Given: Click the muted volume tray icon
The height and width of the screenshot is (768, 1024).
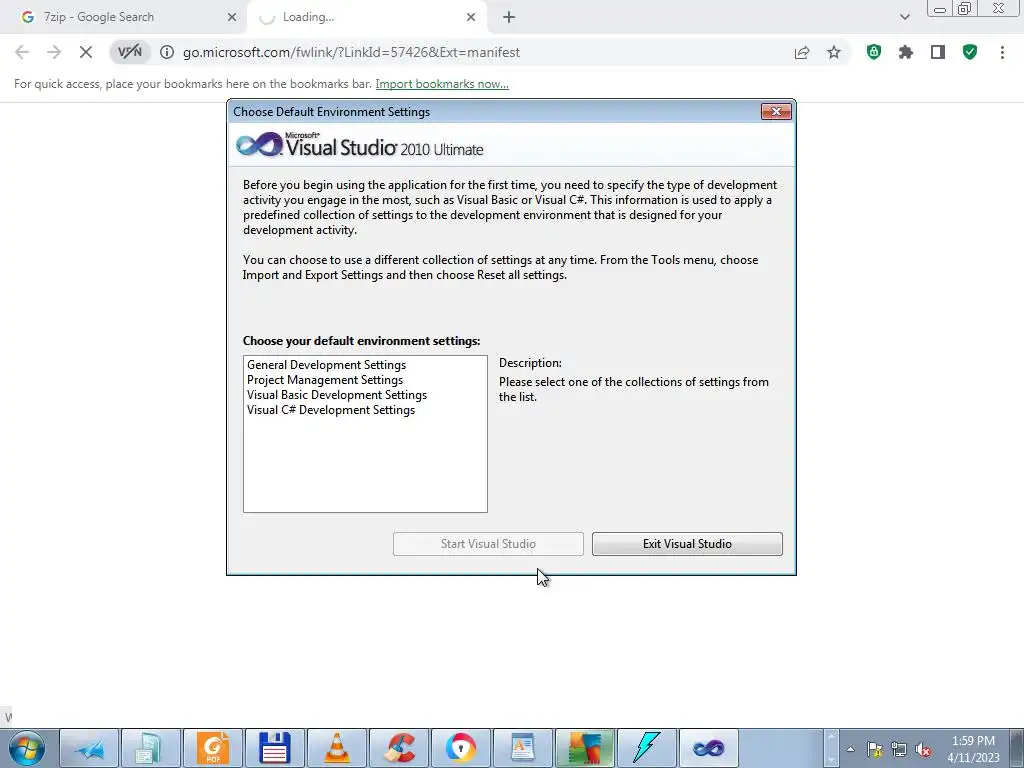Looking at the screenshot, I should point(923,749).
